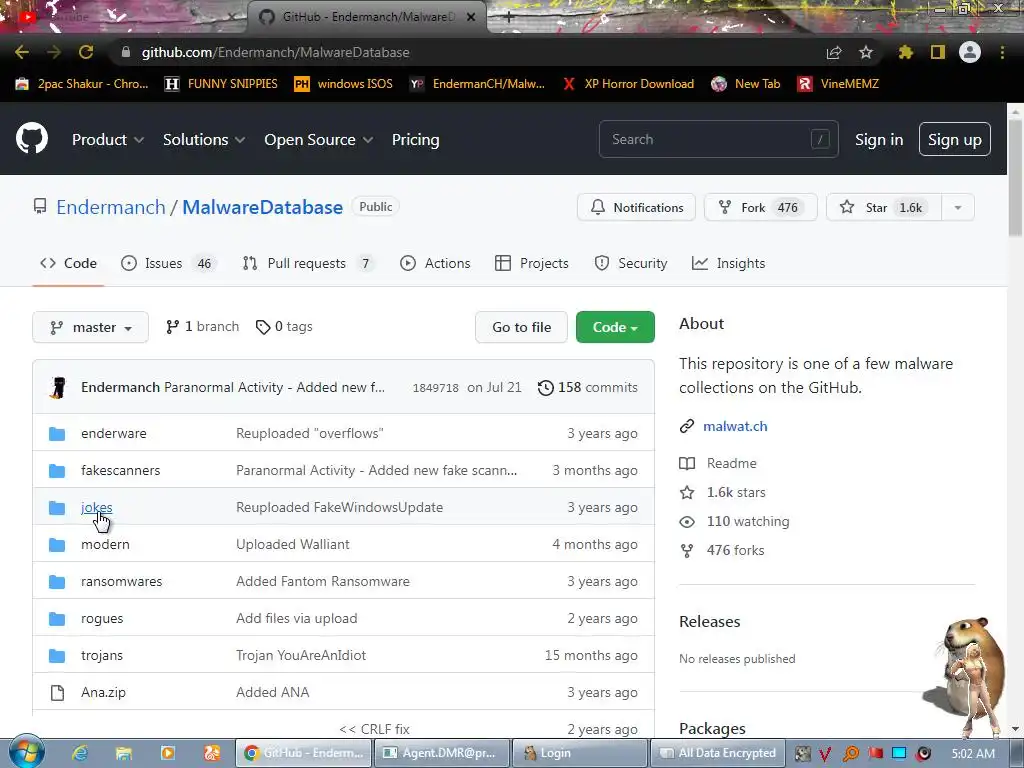This screenshot has width=1024, height=768.
Task: Toggle the browser side panel icon
Action: tap(938, 52)
